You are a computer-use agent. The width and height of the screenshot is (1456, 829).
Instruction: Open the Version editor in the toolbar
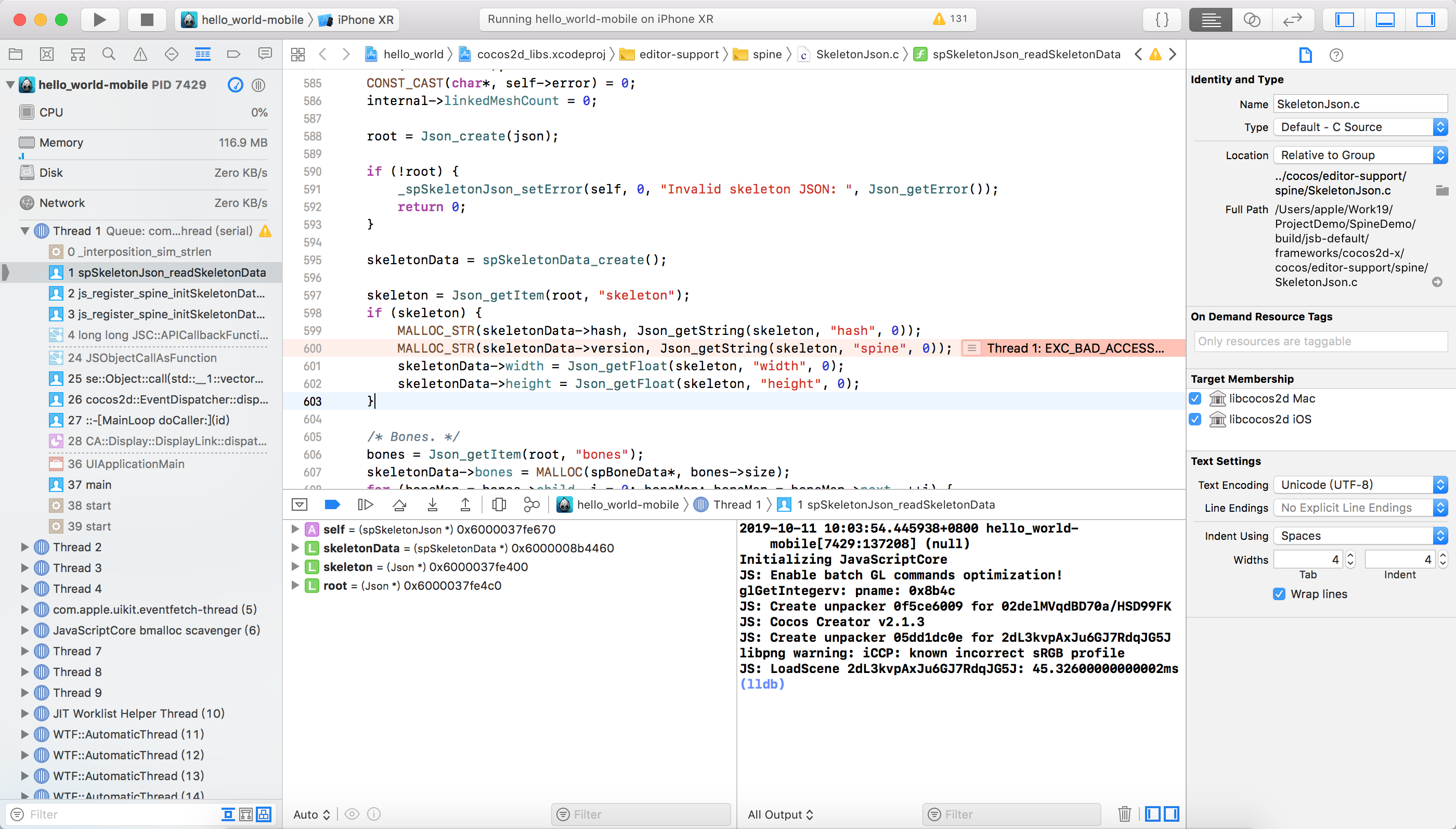click(1293, 20)
